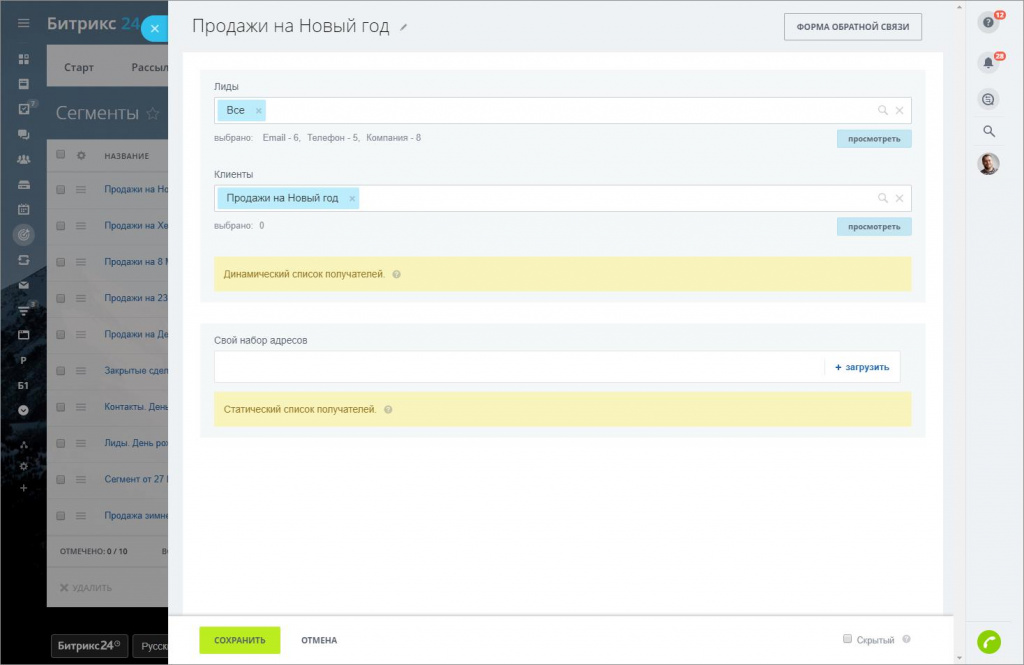The height and width of the screenshot is (665, 1024).
Task: Open the hamburger main menu
Action: 24,23
